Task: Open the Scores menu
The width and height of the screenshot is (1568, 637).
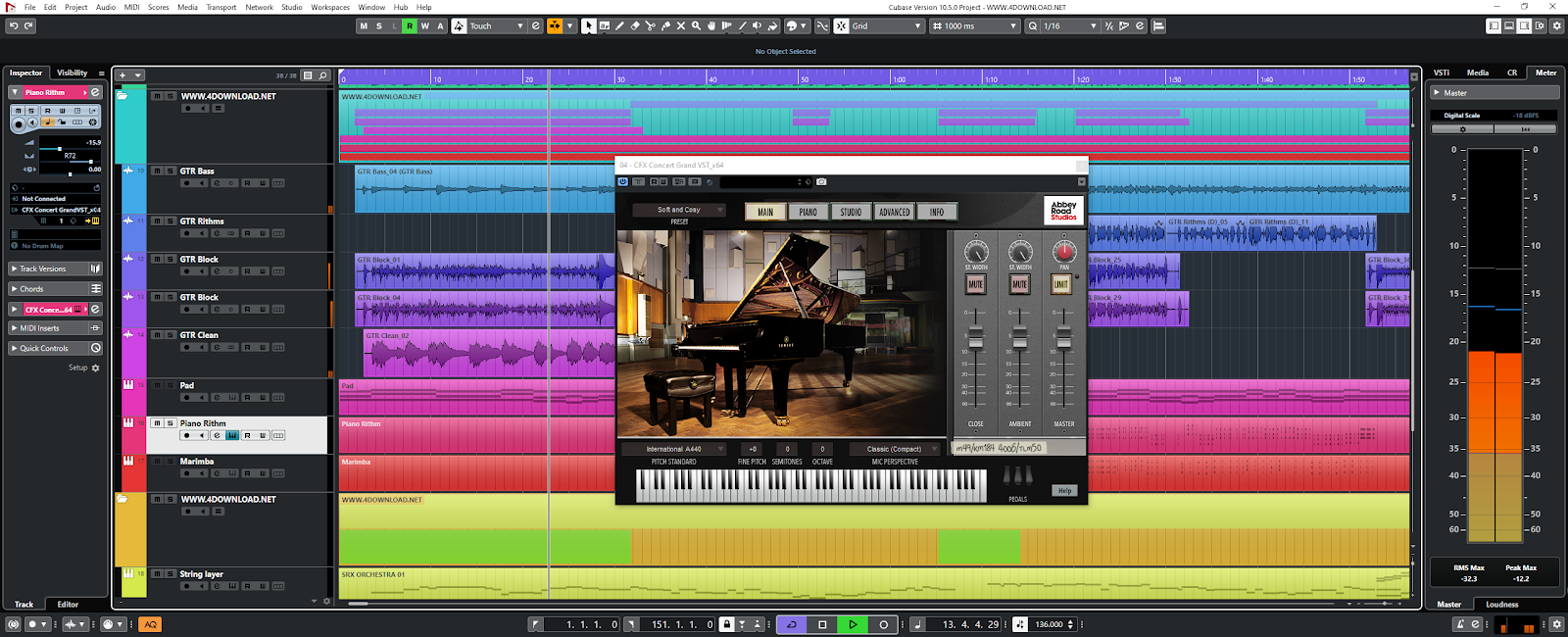Action: [x=159, y=7]
